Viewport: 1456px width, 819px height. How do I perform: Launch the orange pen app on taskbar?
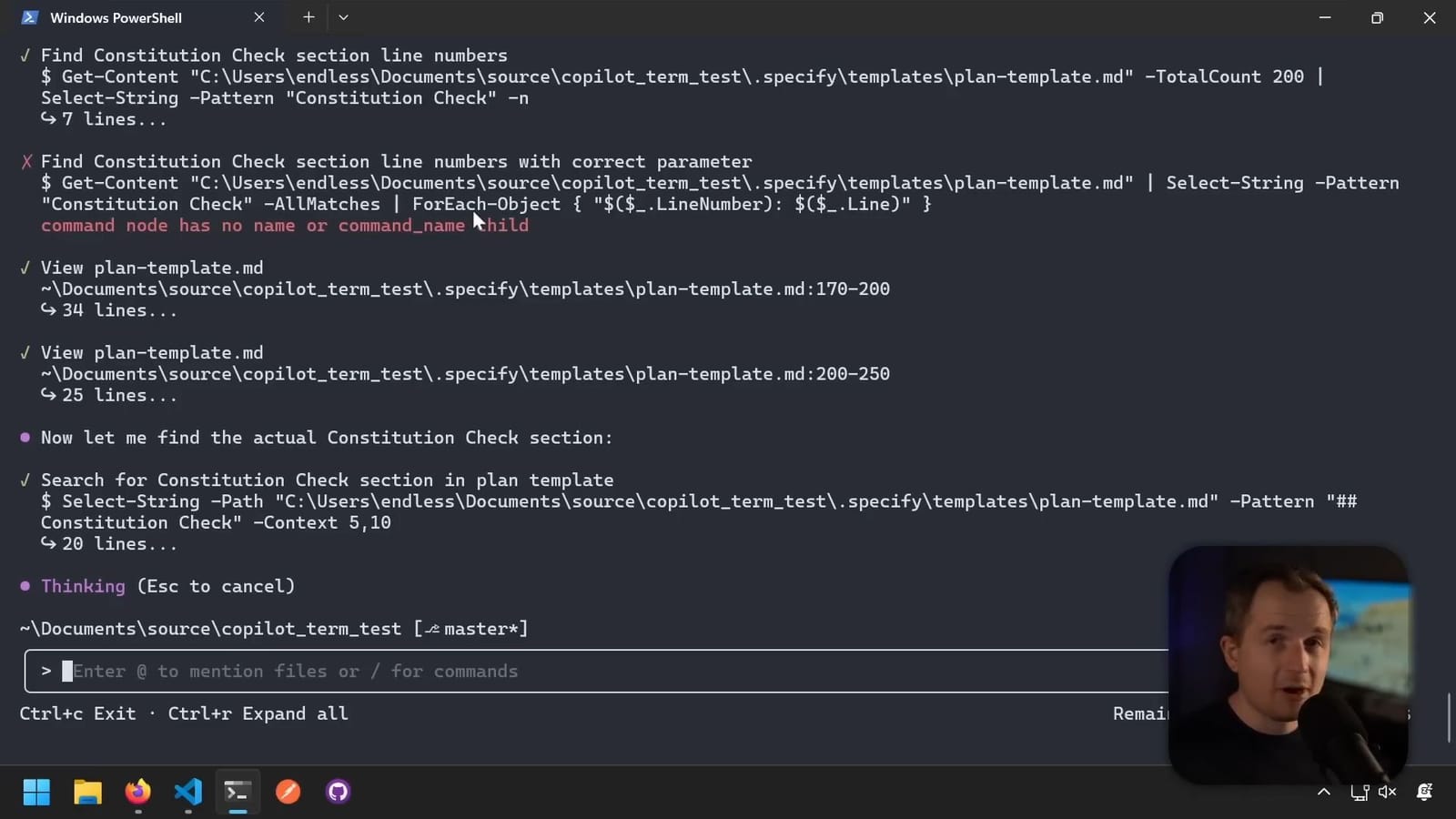tap(288, 792)
